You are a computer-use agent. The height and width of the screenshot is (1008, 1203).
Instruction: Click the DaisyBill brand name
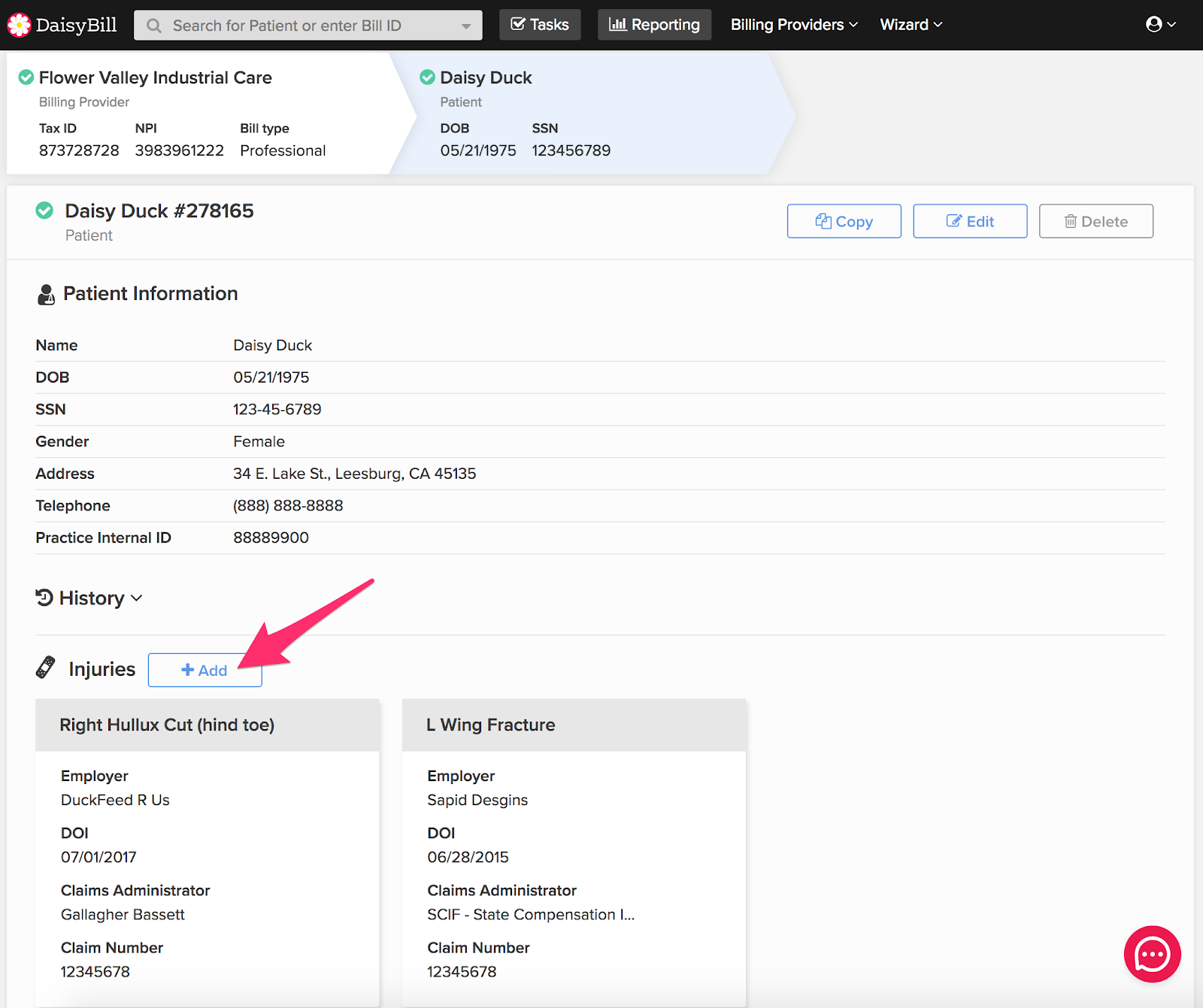tap(77, 25)
